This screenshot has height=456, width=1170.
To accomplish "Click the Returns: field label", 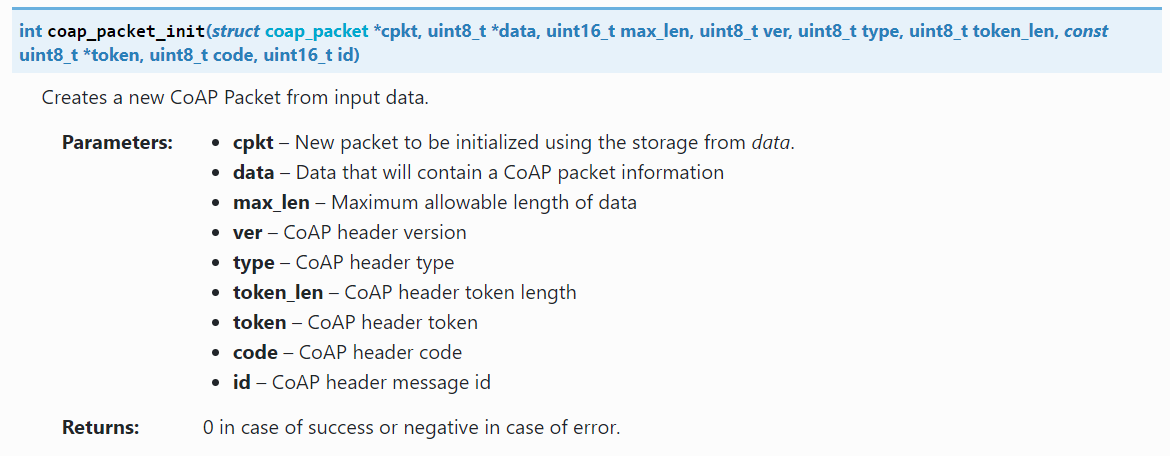I will tap(100, 428).
